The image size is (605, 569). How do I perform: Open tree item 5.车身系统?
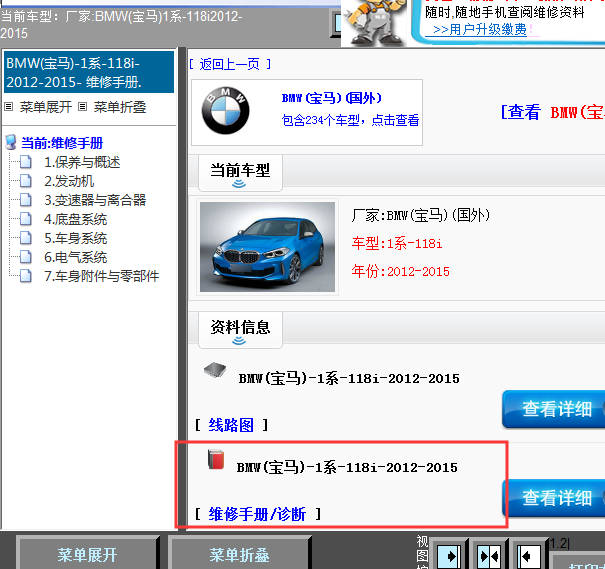point(75,238)
